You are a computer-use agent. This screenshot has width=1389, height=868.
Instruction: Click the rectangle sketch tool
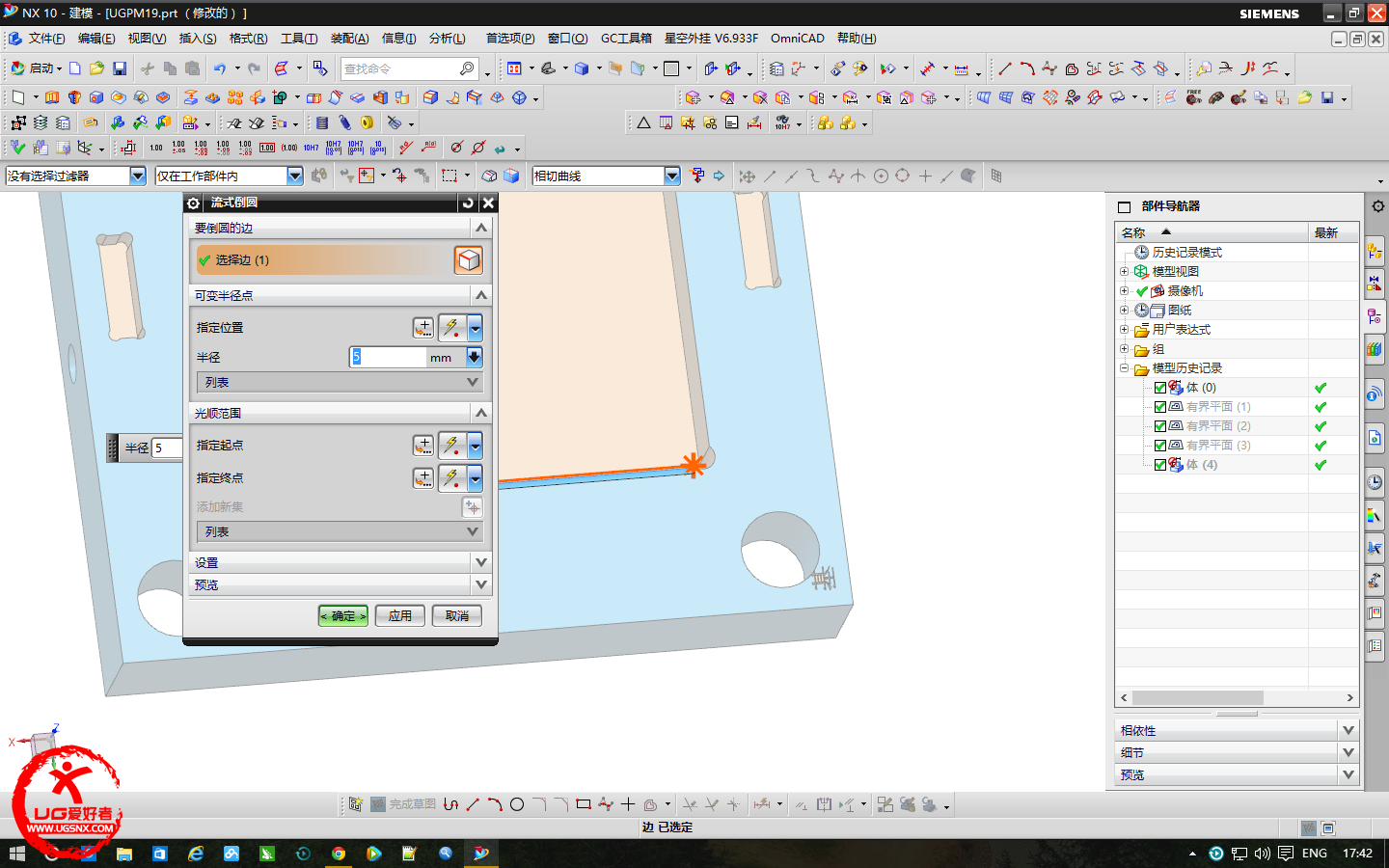[584, 804]
